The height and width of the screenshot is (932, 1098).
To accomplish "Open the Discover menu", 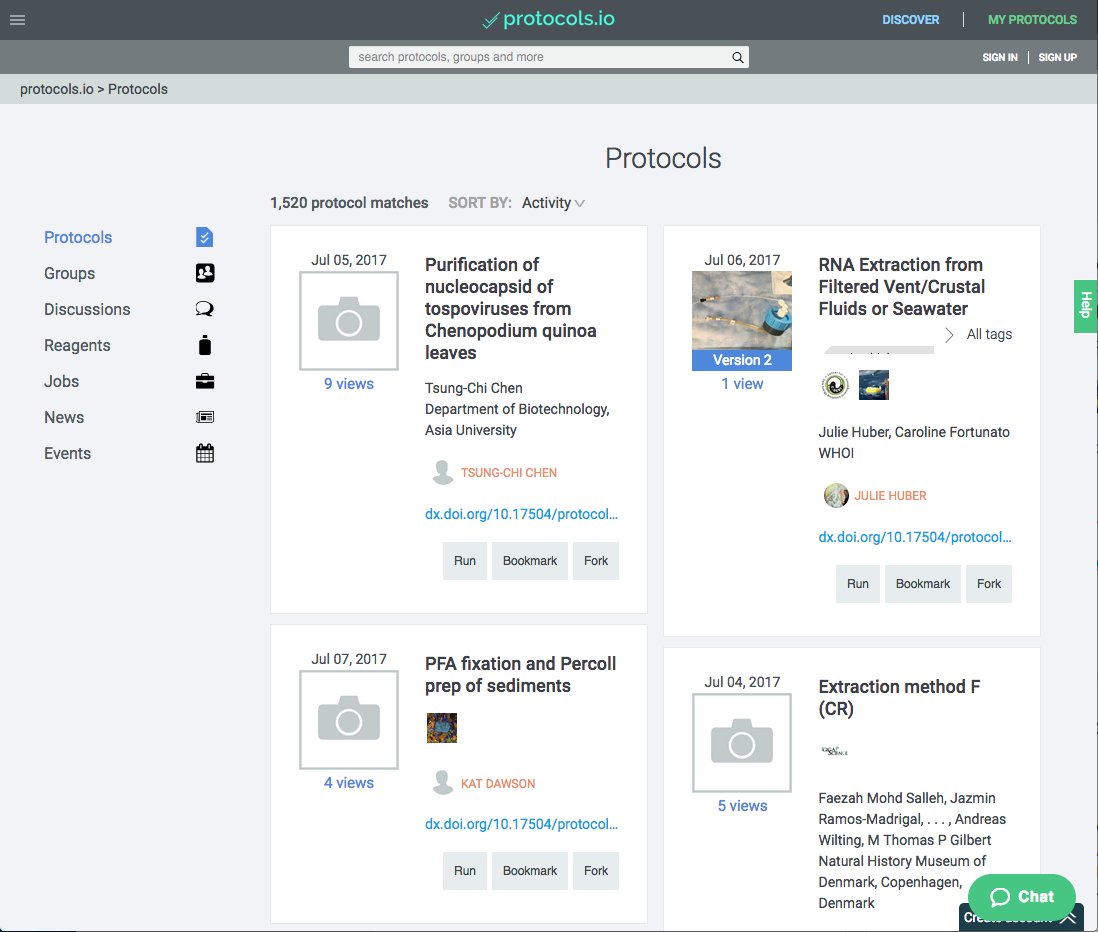I will pyautogui.click(x=910, y=20).
